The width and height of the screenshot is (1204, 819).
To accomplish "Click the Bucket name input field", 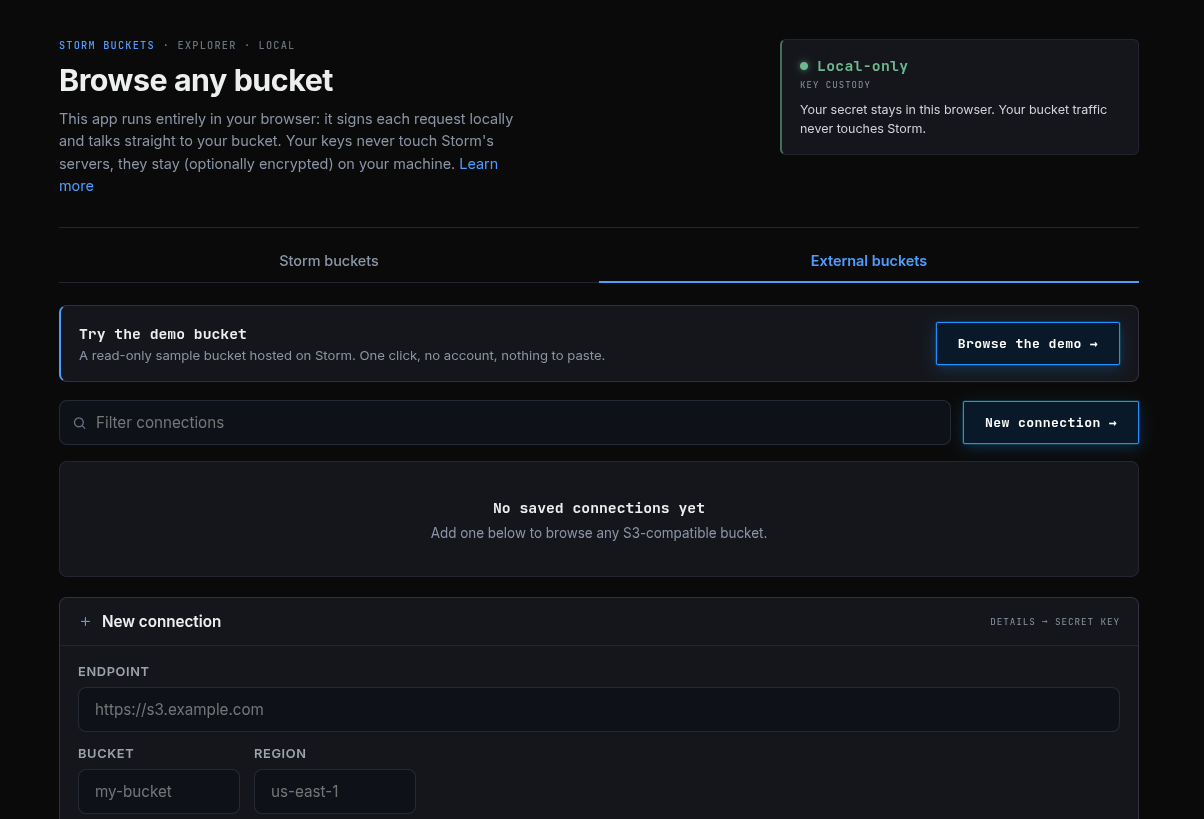I will tap(159, 792).
